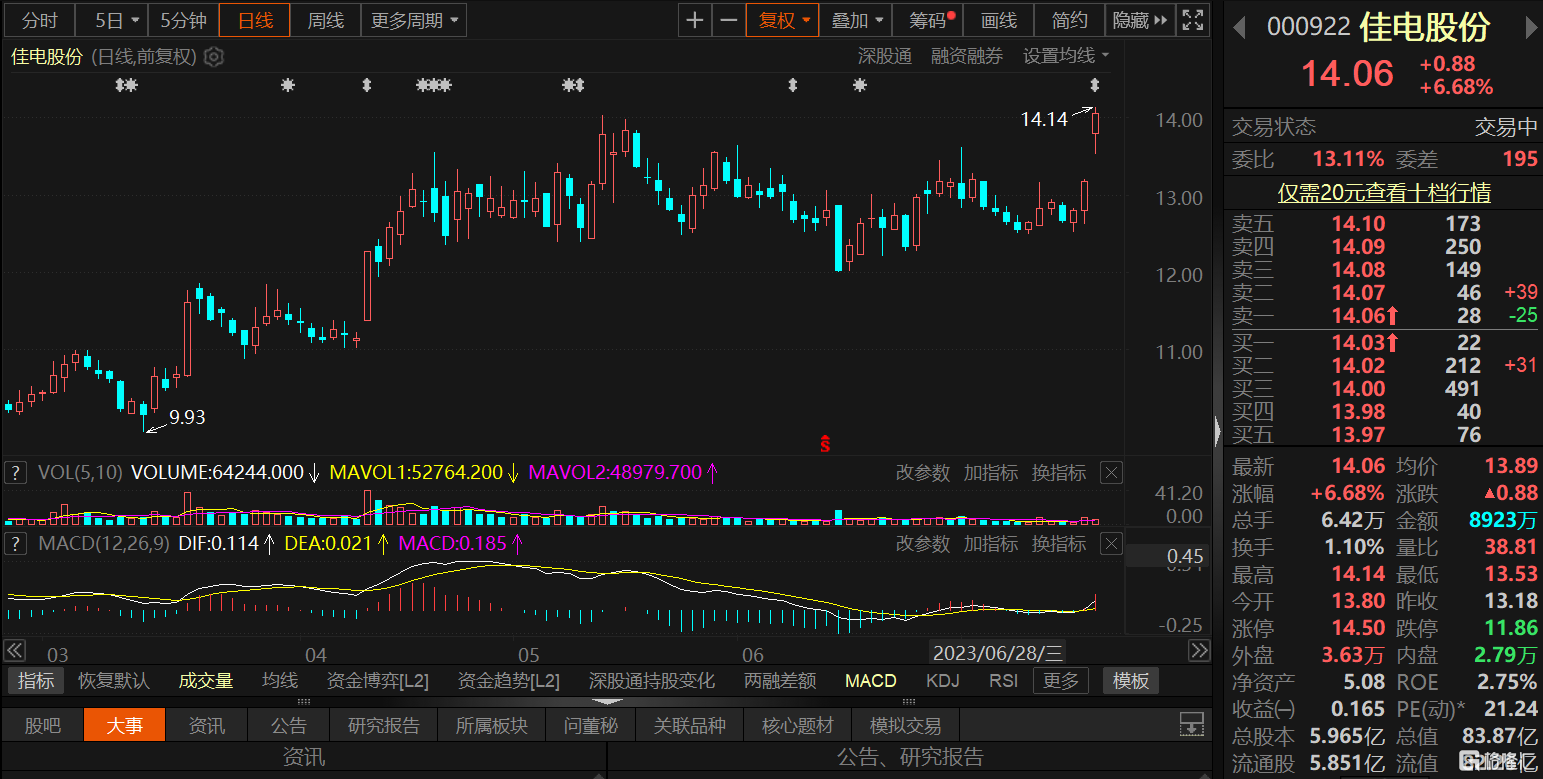1543x779 pixels.
Task: Click 改参数 for the MACD panel
Action: point(922,544)
